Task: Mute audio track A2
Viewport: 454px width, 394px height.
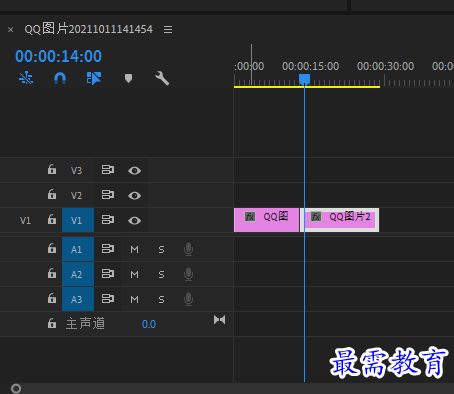Action: tap(134, 274)
